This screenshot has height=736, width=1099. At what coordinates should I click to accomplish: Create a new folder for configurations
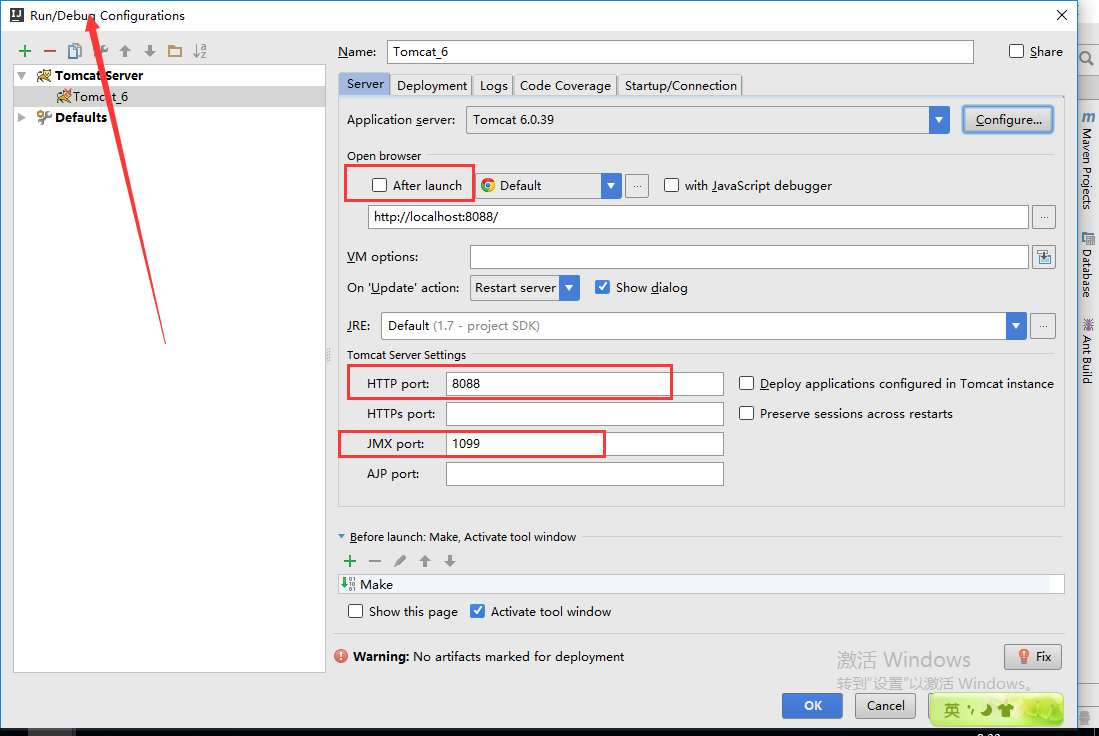(x=175, y=51)
